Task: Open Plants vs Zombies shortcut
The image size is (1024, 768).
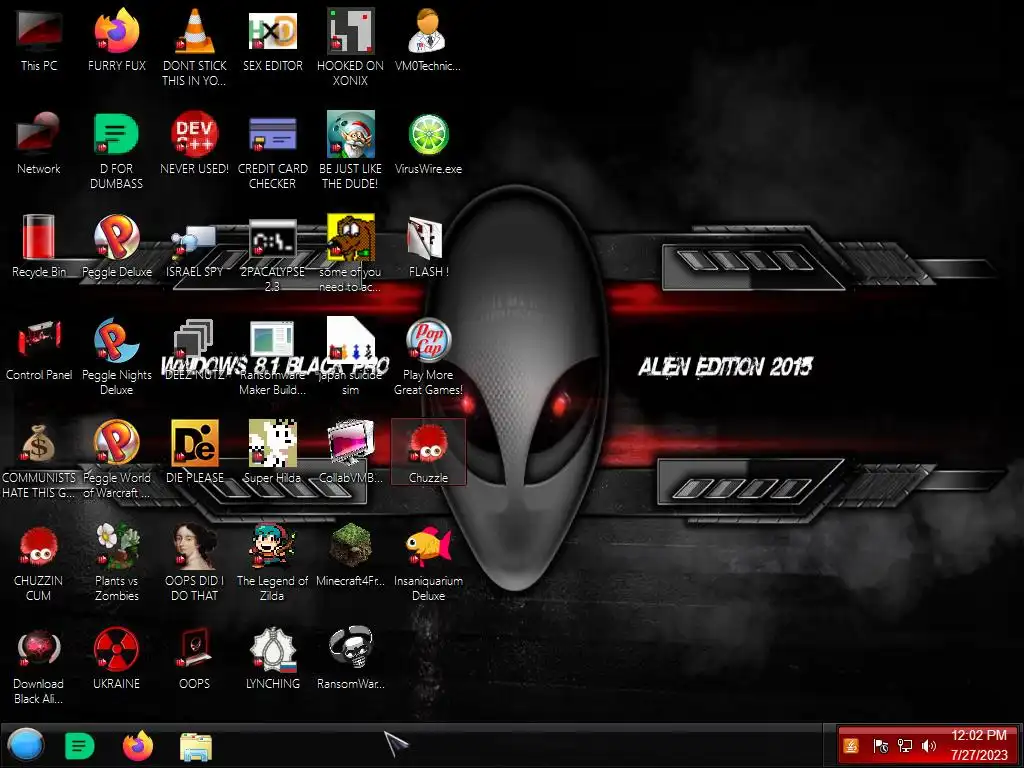Action: point(116,562)
